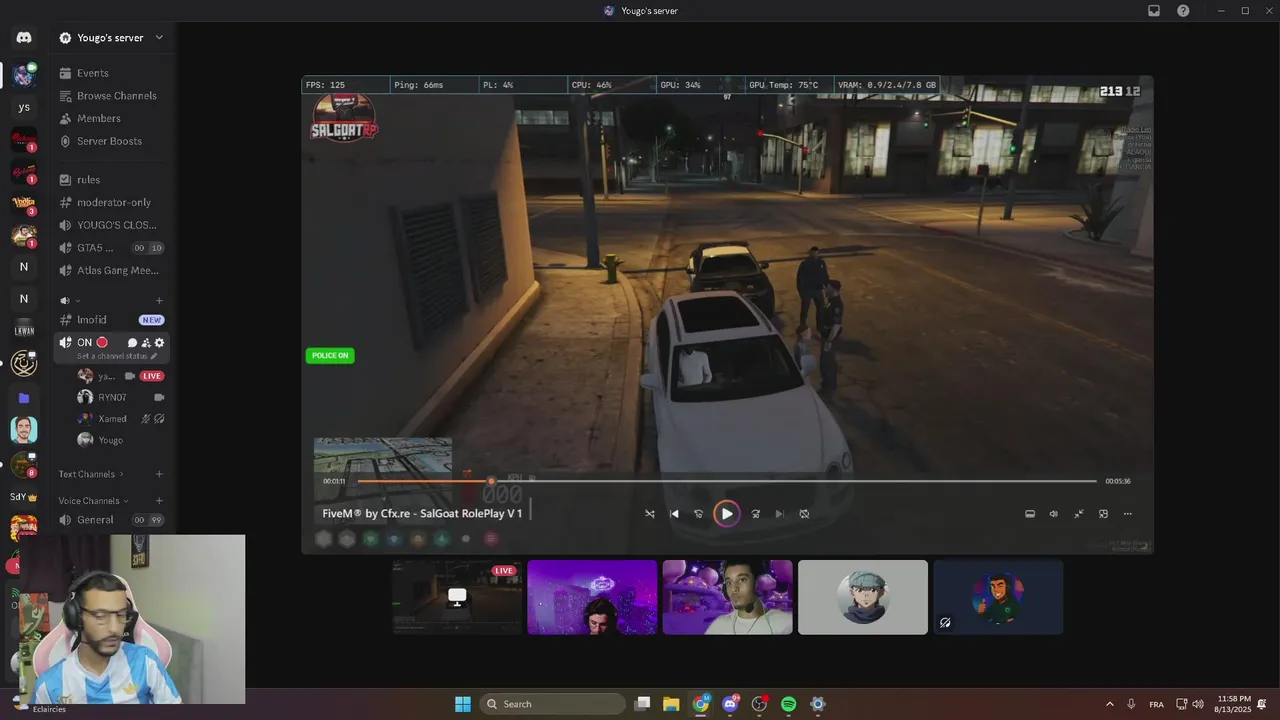The width and height of the screenshot is (1280, 720).
Task: Open the Members list
Action: click(x=111, y=118)
